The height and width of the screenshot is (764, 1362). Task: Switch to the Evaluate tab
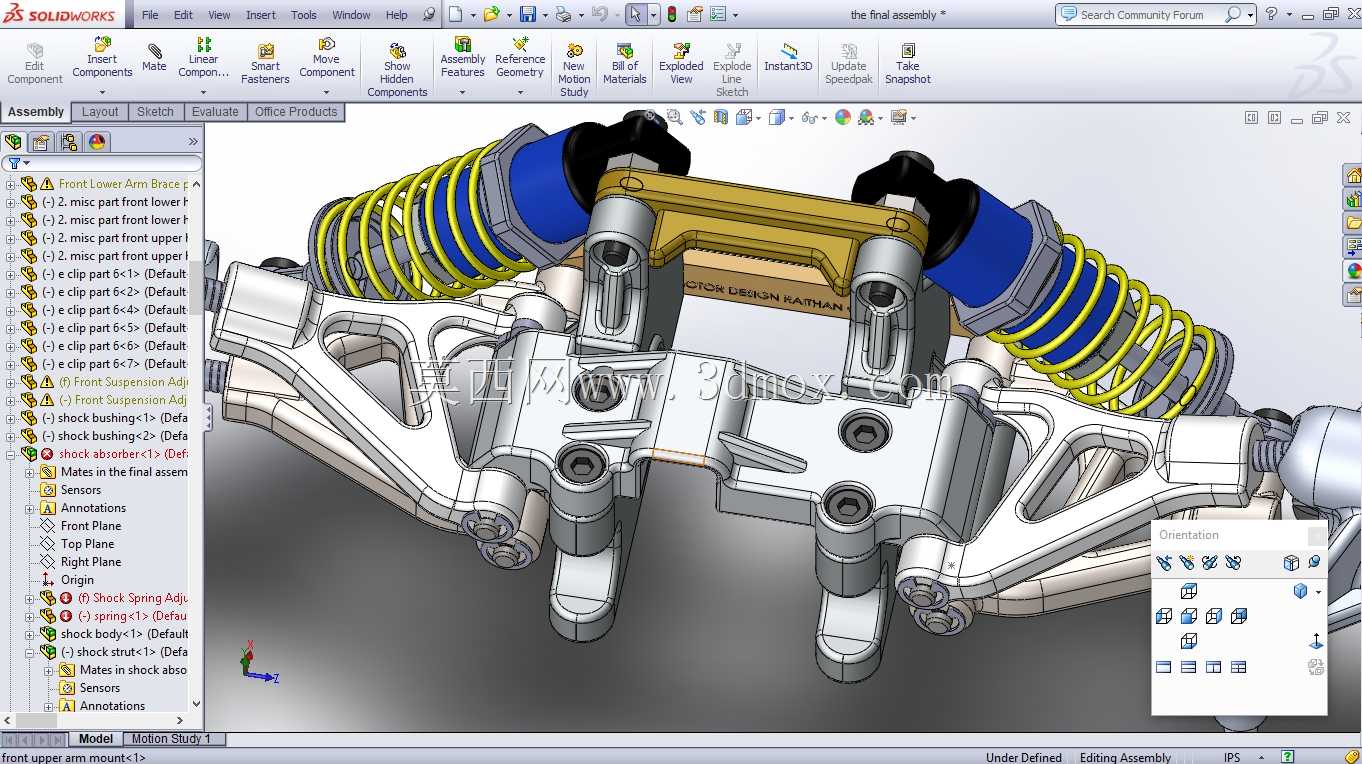(x=215, y=112)
